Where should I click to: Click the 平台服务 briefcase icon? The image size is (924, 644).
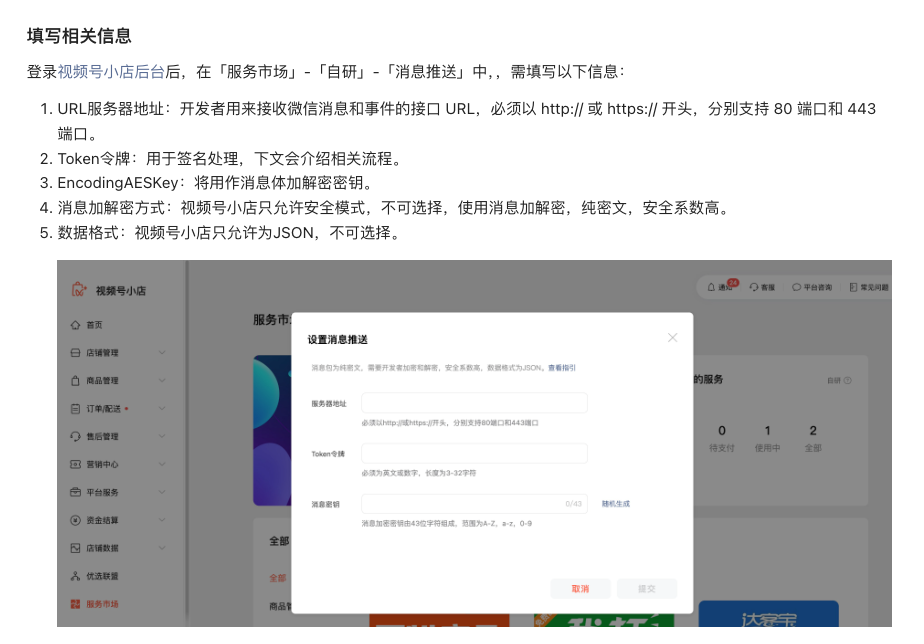75,492
